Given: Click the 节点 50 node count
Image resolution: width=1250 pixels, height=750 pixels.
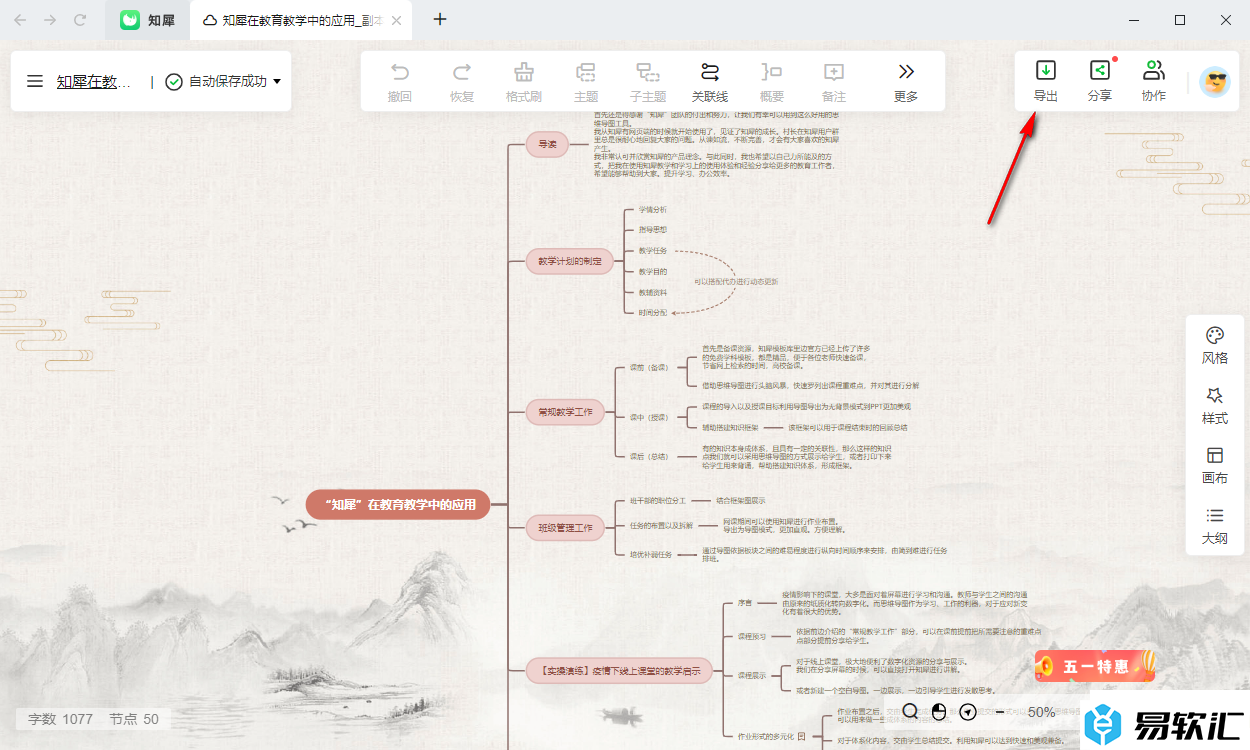Looking at the screenshot, I should [x=134, y=719].
